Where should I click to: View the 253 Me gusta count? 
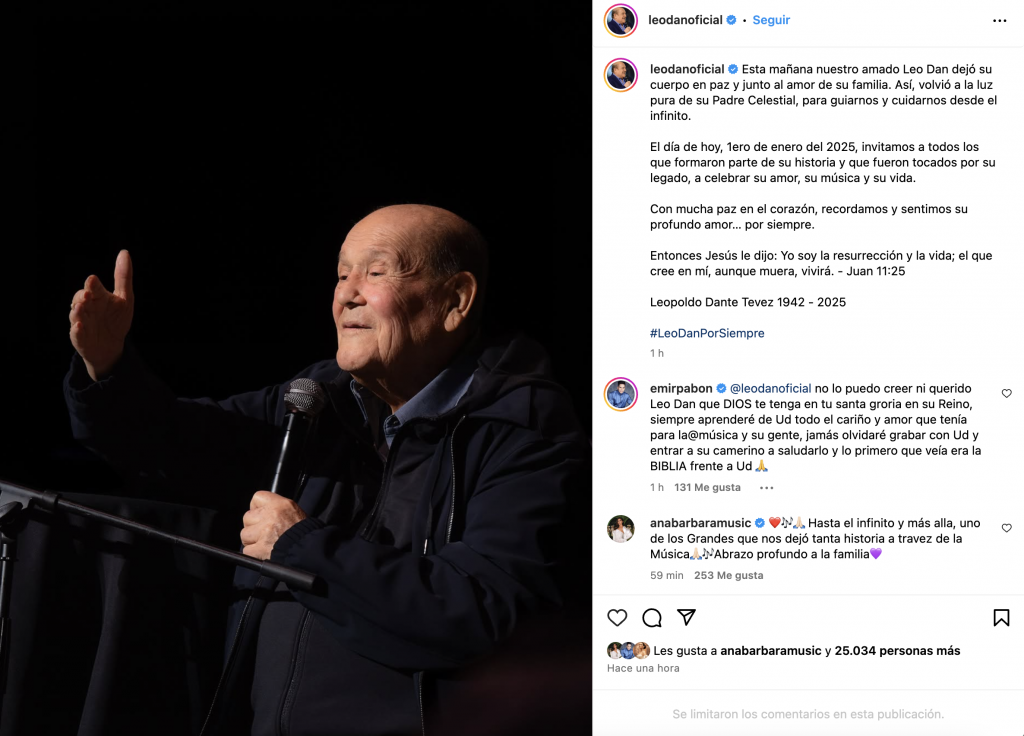(728, 575)
